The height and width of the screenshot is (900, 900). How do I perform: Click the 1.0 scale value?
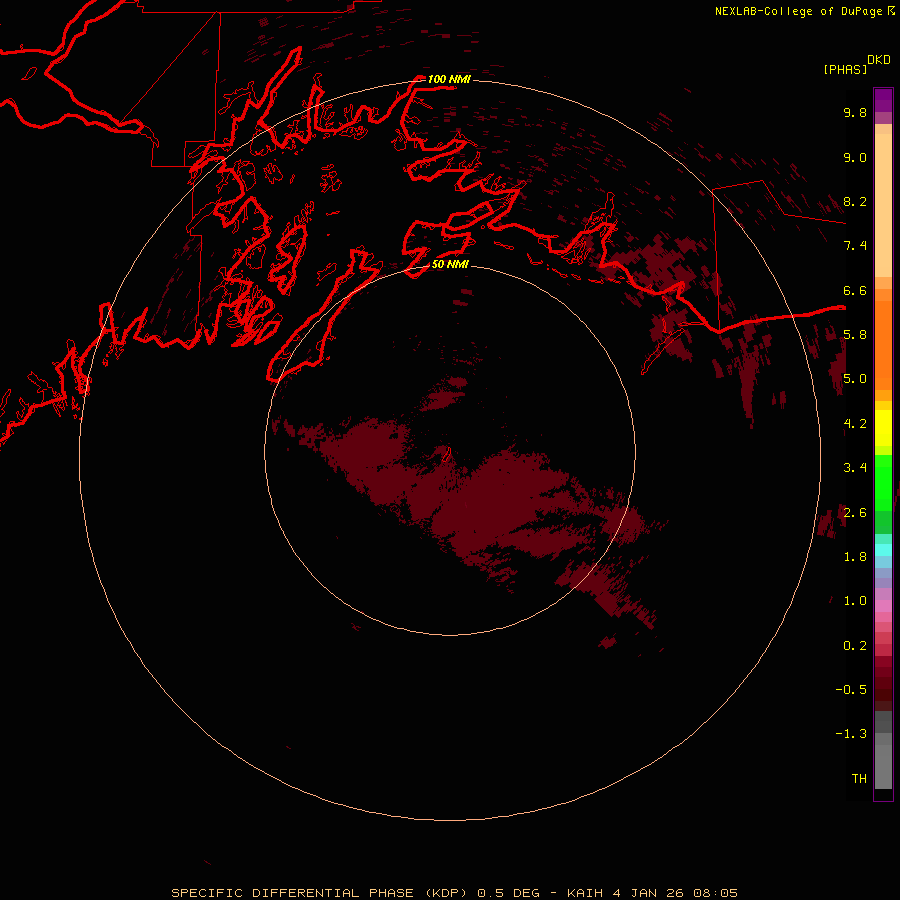pyautogui.click(x=855, y=601)
